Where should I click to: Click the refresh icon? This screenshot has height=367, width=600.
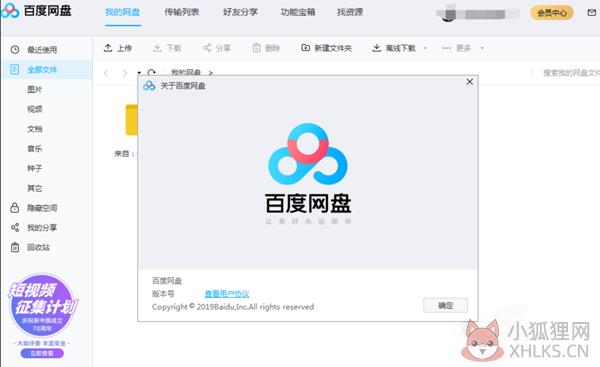152,73
